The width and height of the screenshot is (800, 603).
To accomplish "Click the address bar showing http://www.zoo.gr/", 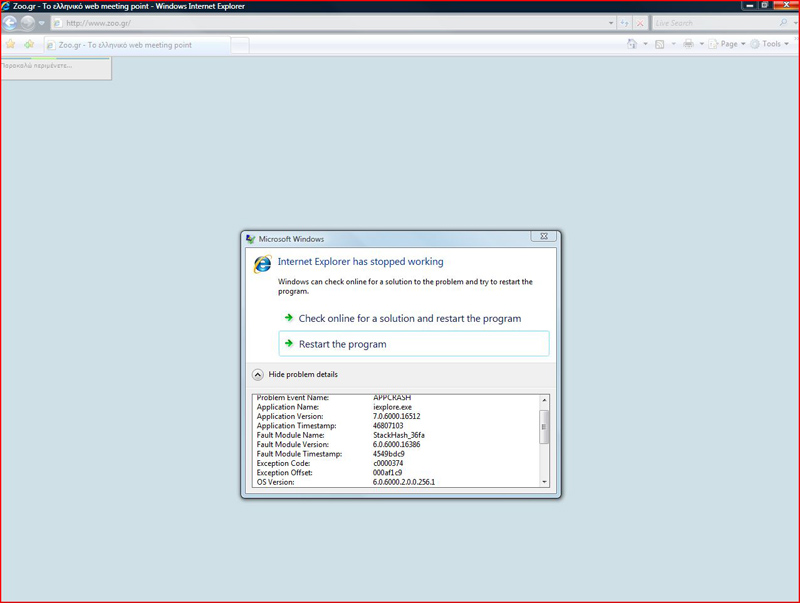I will [x=329, y=23].
